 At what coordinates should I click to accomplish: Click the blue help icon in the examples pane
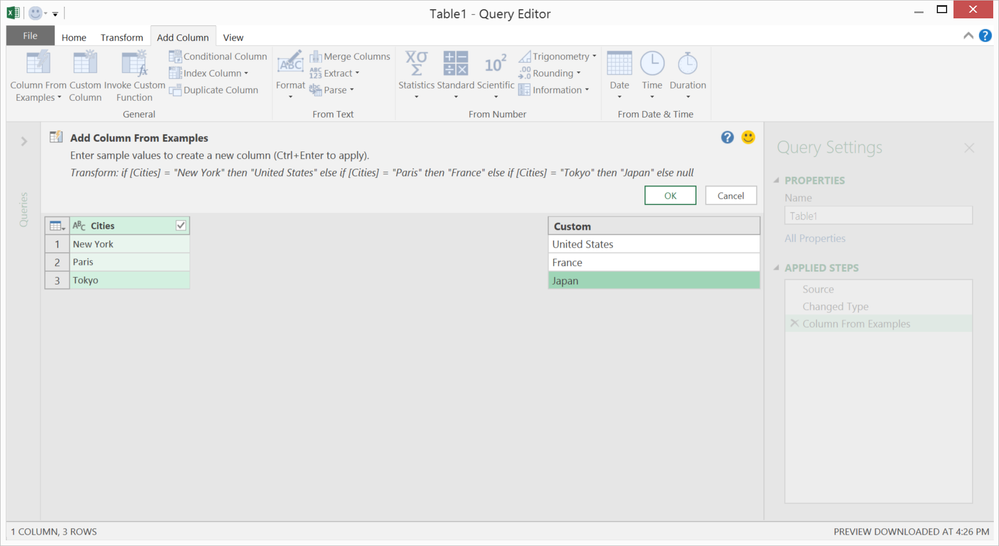727,137
